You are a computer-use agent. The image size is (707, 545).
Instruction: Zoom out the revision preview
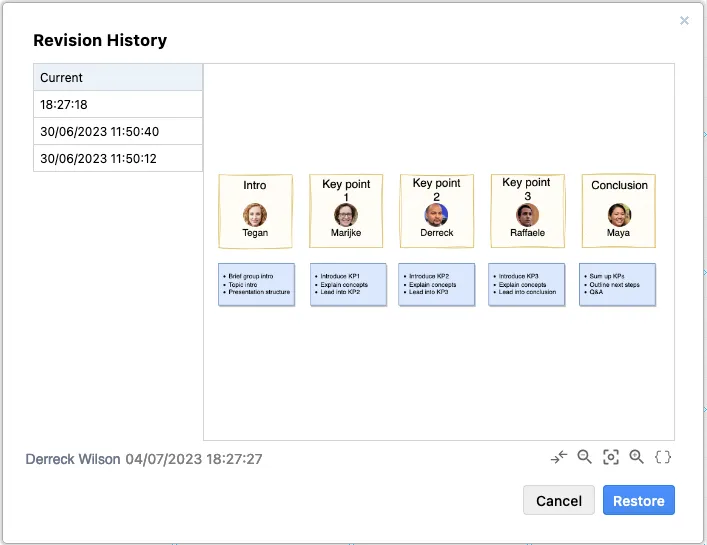[x=585, y=457]
